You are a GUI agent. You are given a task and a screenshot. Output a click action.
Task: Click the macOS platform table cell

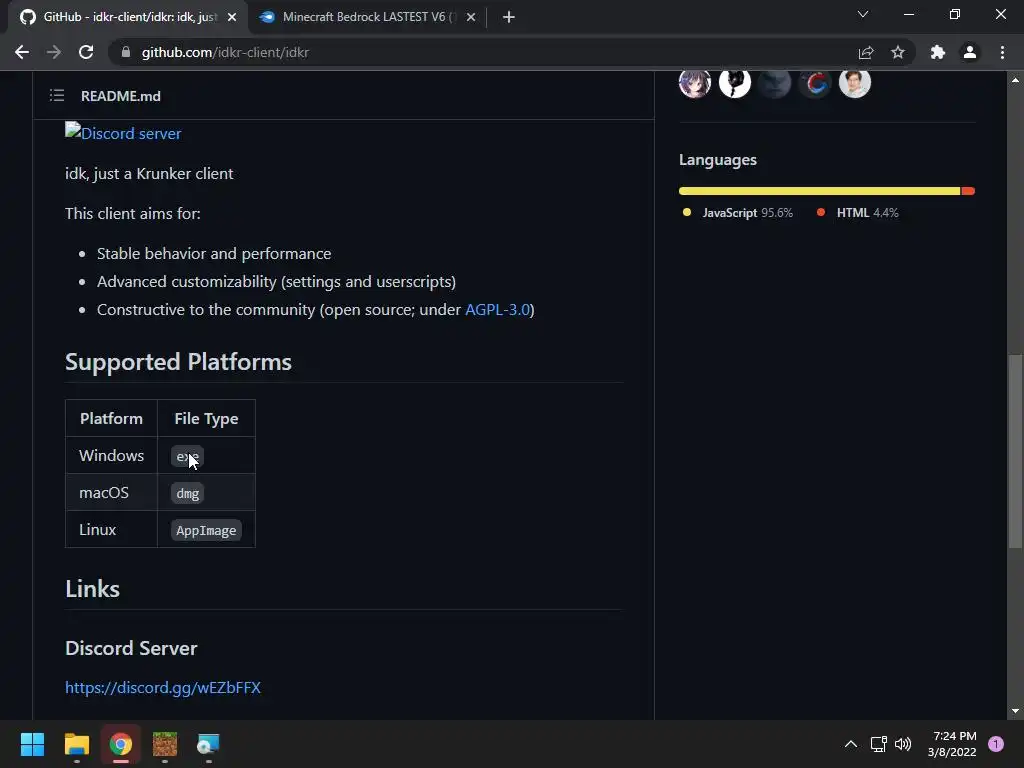pyautogui.click(x=112, y=492)
